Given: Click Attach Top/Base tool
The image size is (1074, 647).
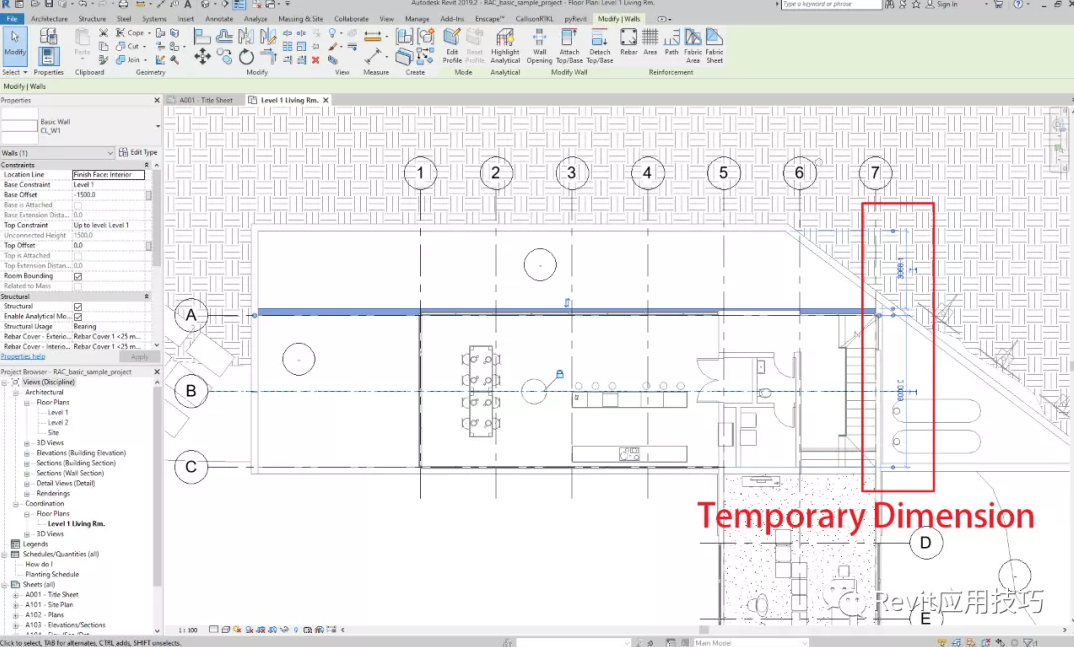Looking at the screenshot, I should pyautogui.click(x=569, y=46).
